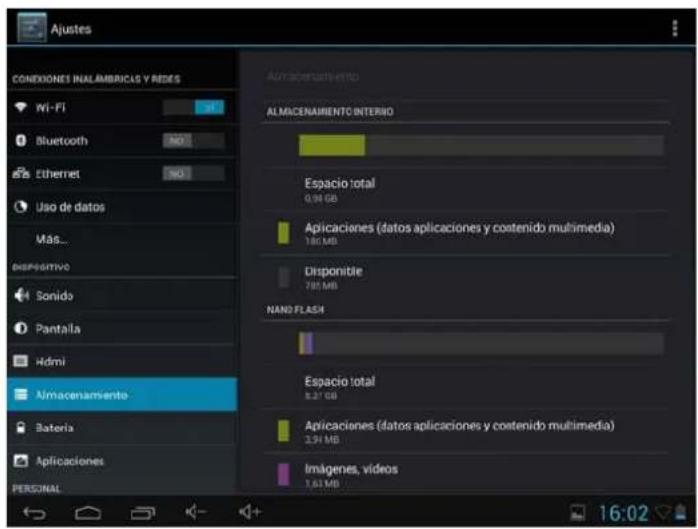
Task: Click the internal storage usage bar
Action: [x=481, y=145]
